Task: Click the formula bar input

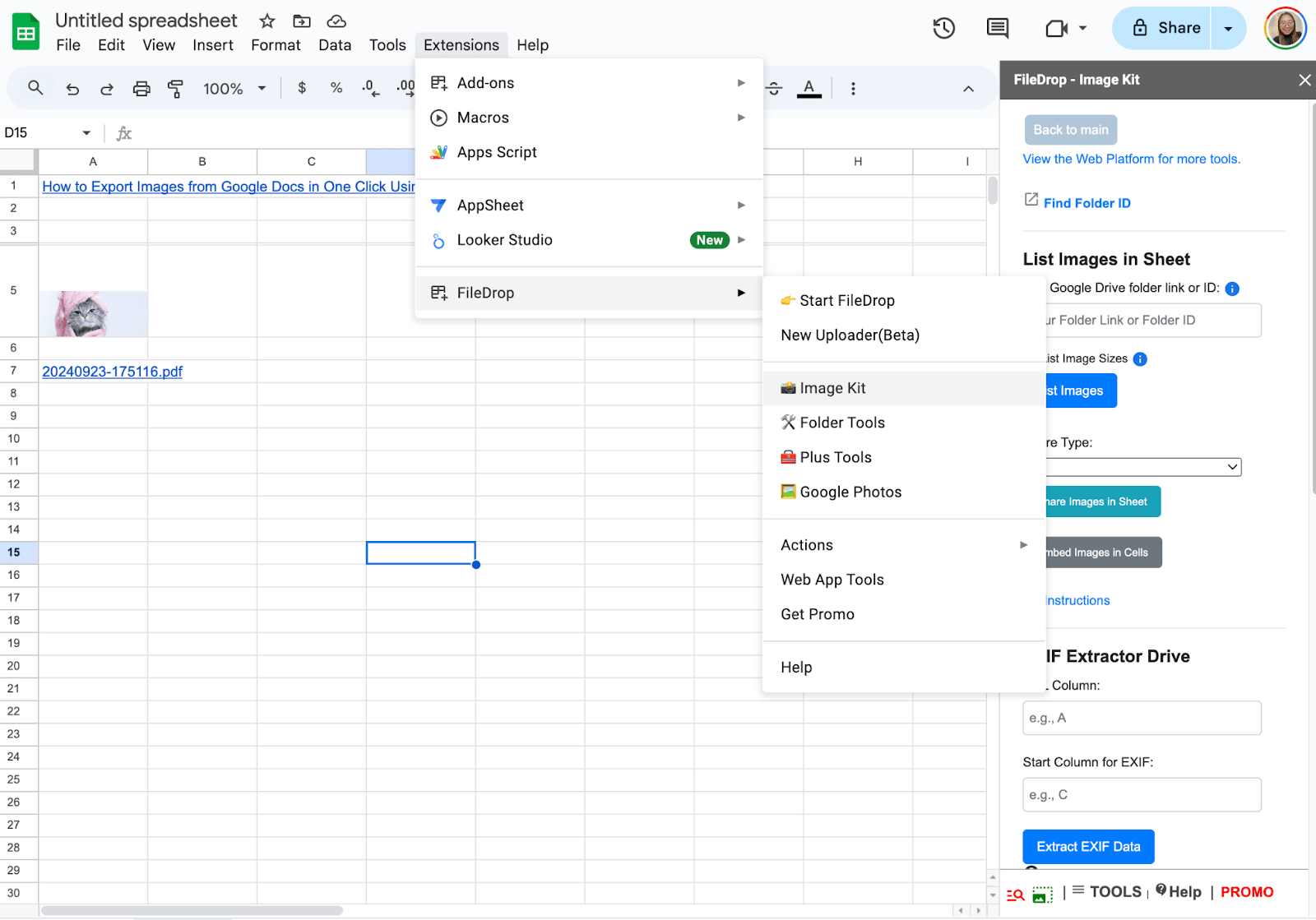Action: point(566,133)
